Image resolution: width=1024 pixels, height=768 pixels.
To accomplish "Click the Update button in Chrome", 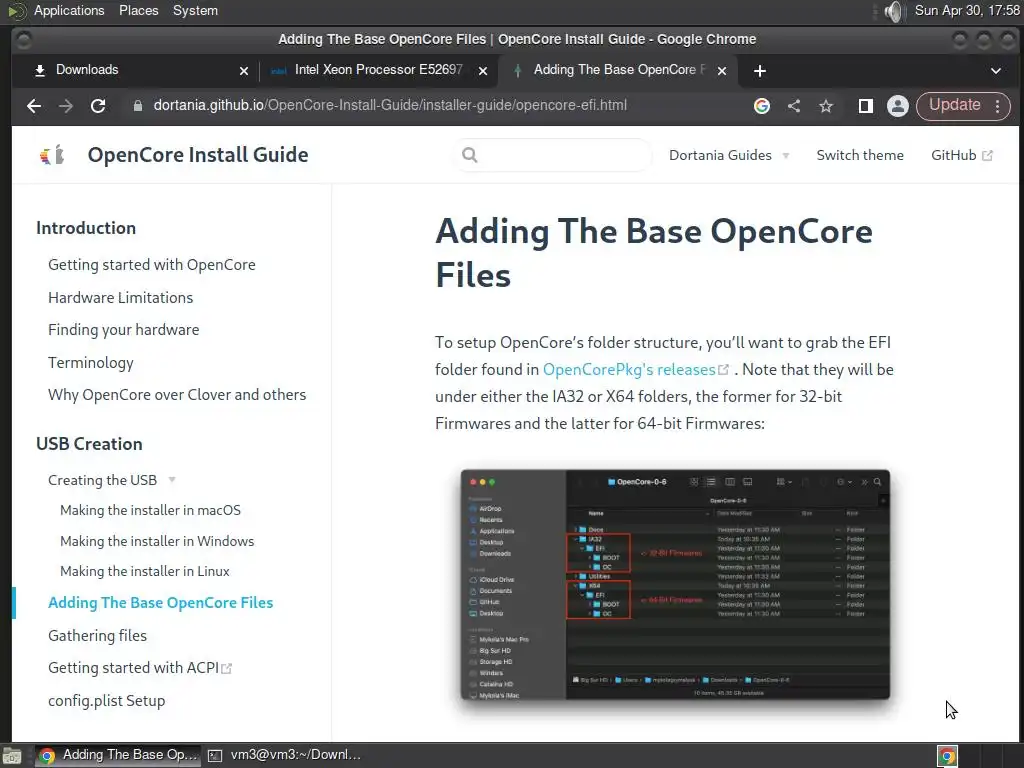I will pyautogui.click(x=954, y=105).
